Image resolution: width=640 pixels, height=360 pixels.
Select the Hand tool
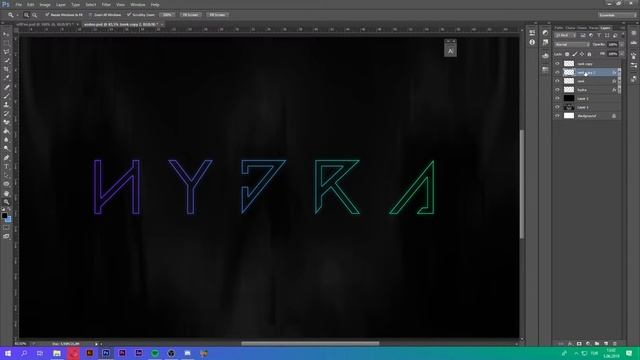(x=6, y=193)
